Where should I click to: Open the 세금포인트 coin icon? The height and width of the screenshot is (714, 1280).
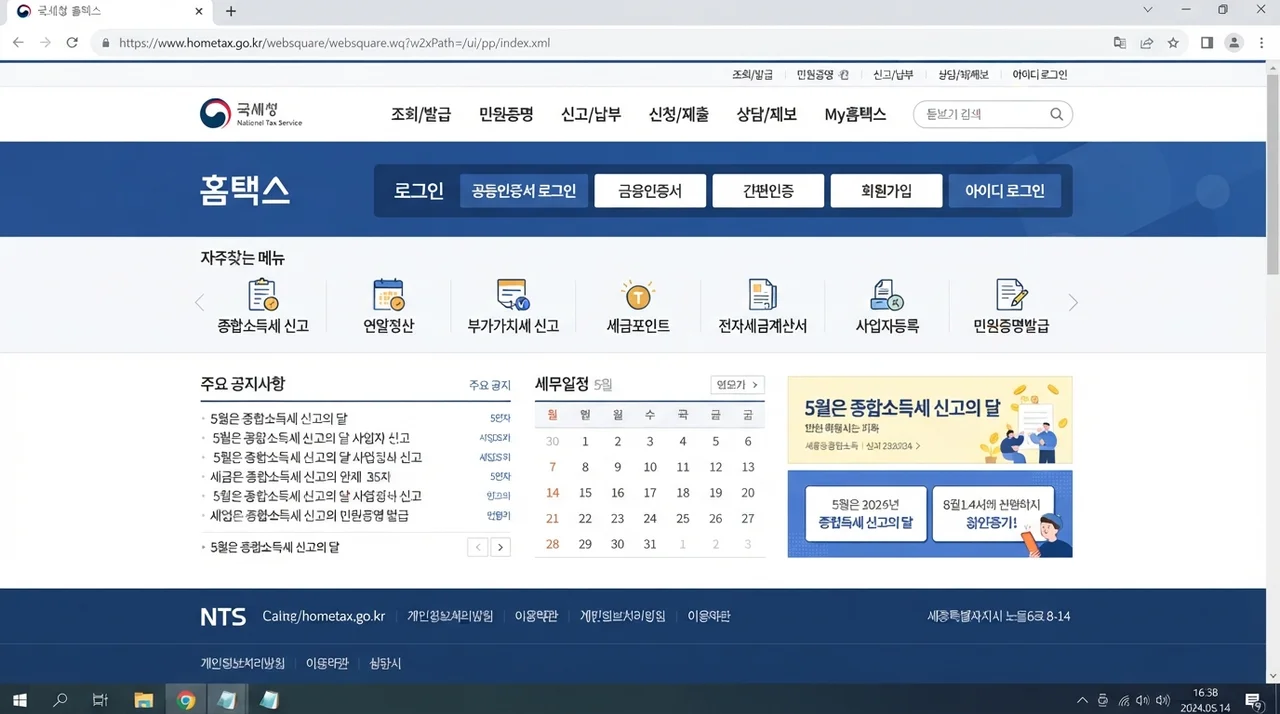coord(638,295)
